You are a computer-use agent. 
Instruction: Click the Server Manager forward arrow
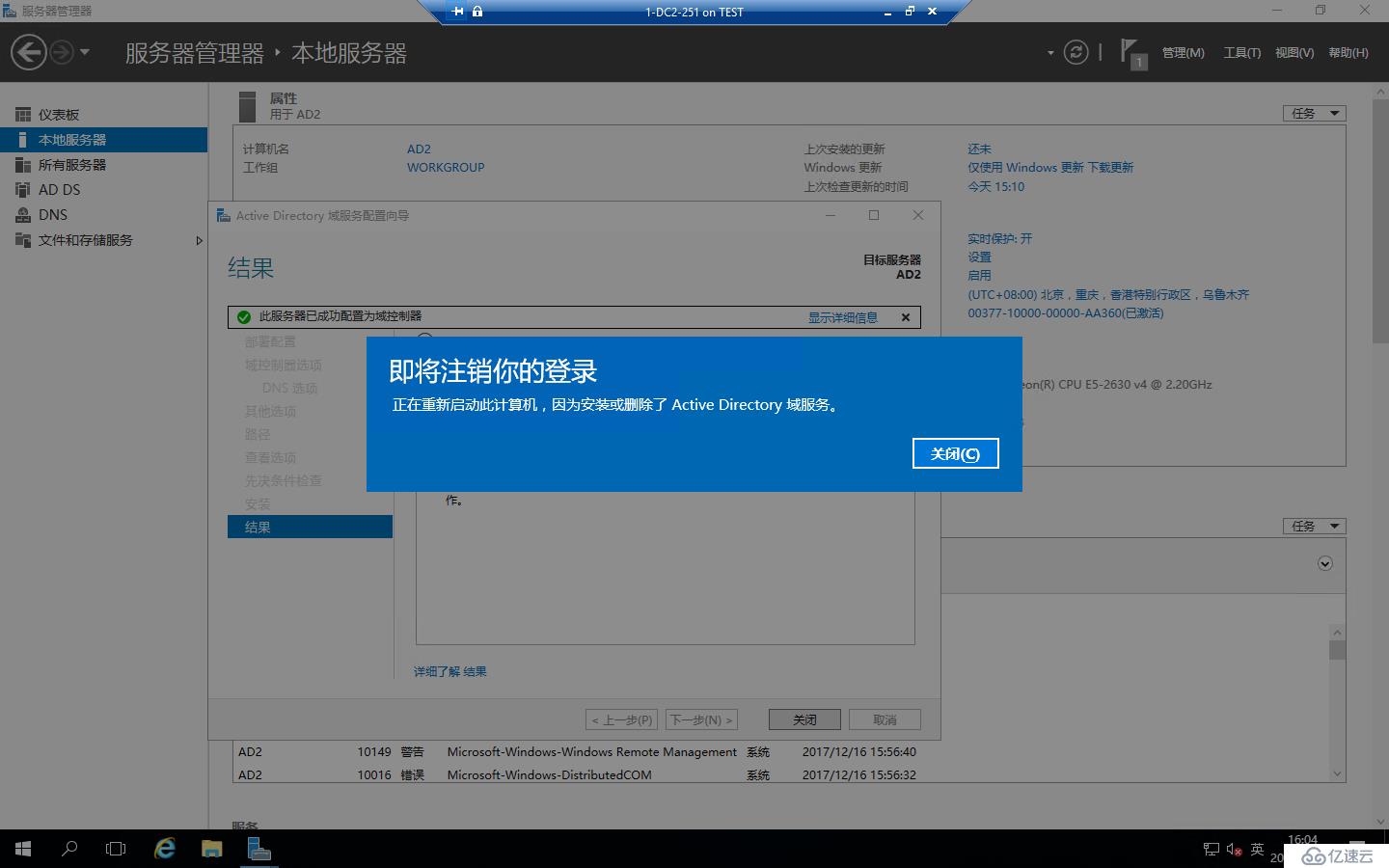pos(62,52)
